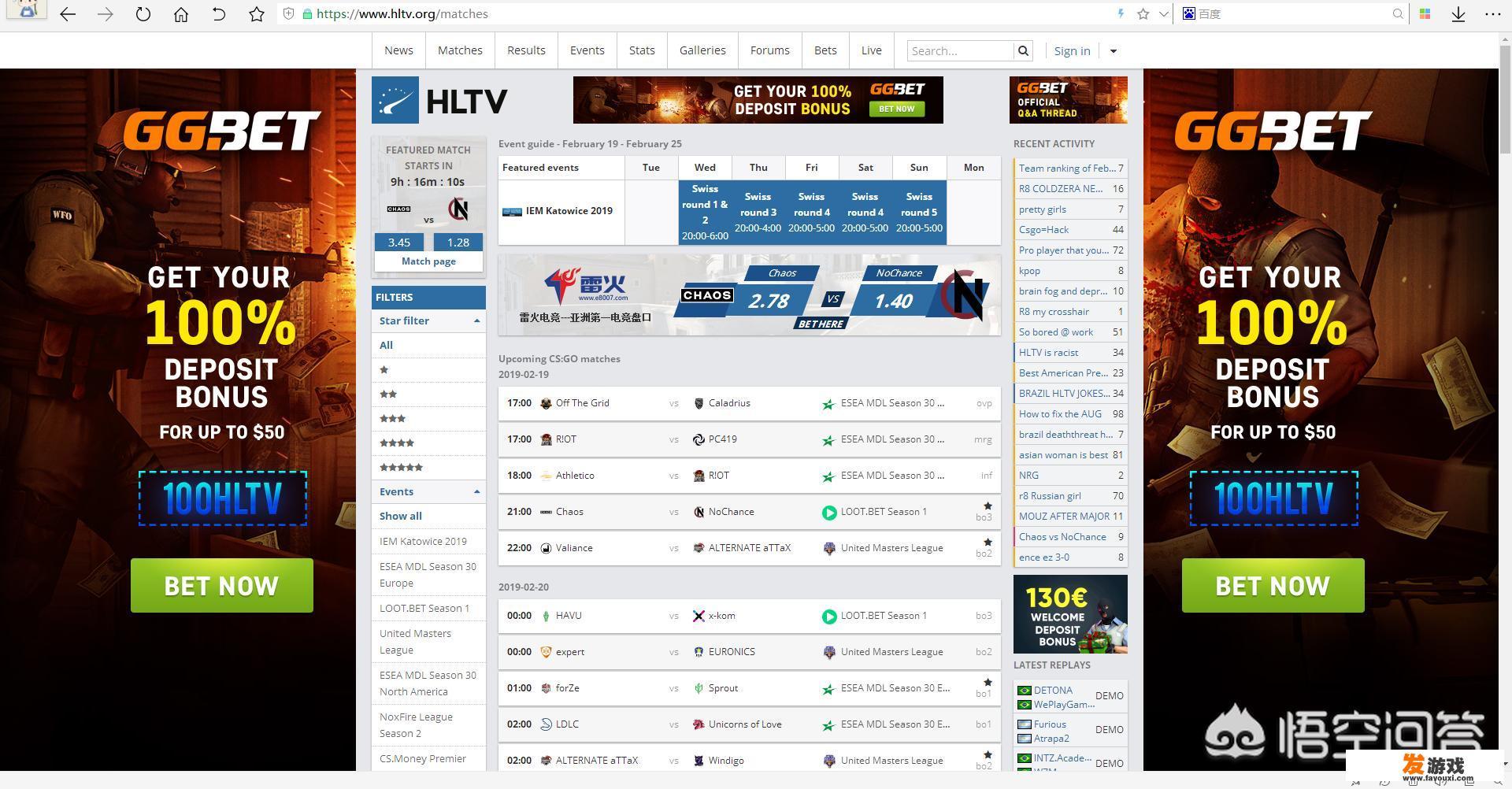This screenshot has width=1512, height=789.
Task: Open the 130€ welcome deposit bonus ad
Action: [1070, 614]
